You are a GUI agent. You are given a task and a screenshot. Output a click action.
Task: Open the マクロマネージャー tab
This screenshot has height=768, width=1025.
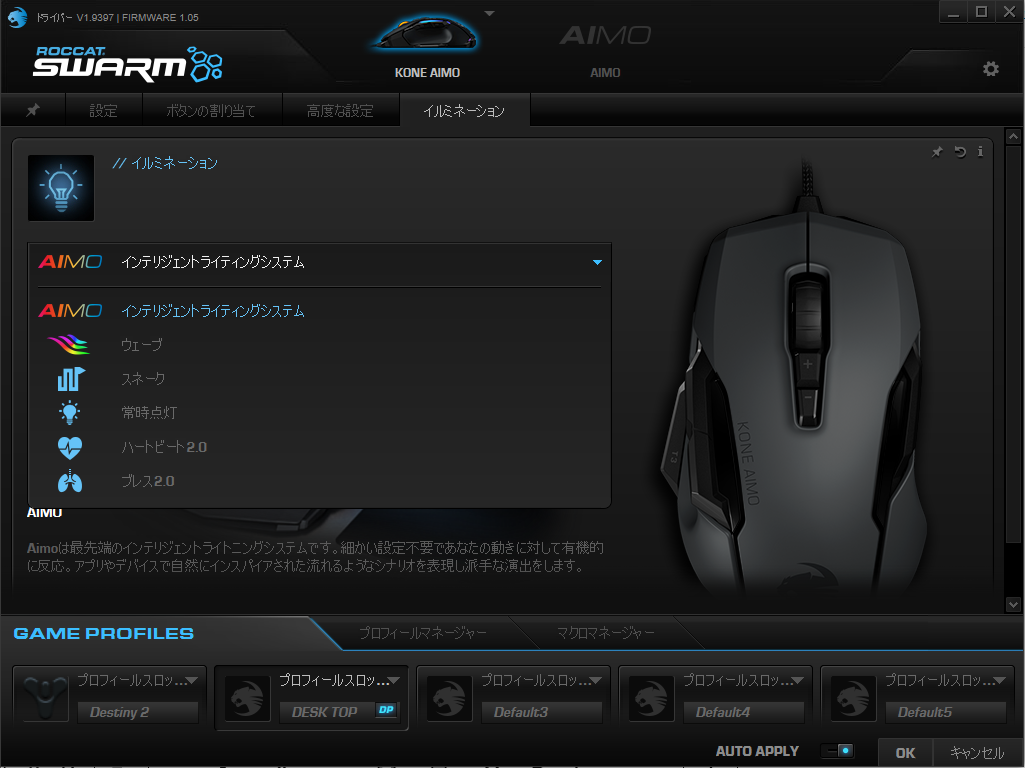tap(605, 633)
